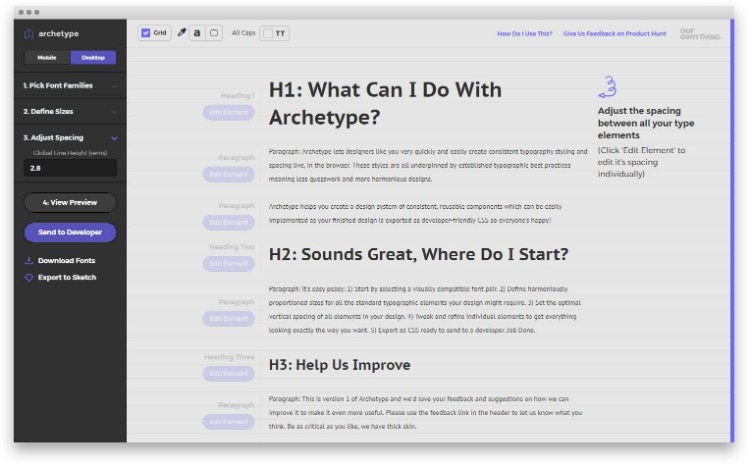
Task: Edit Element for Heading 1
Action: coord(229,113)
